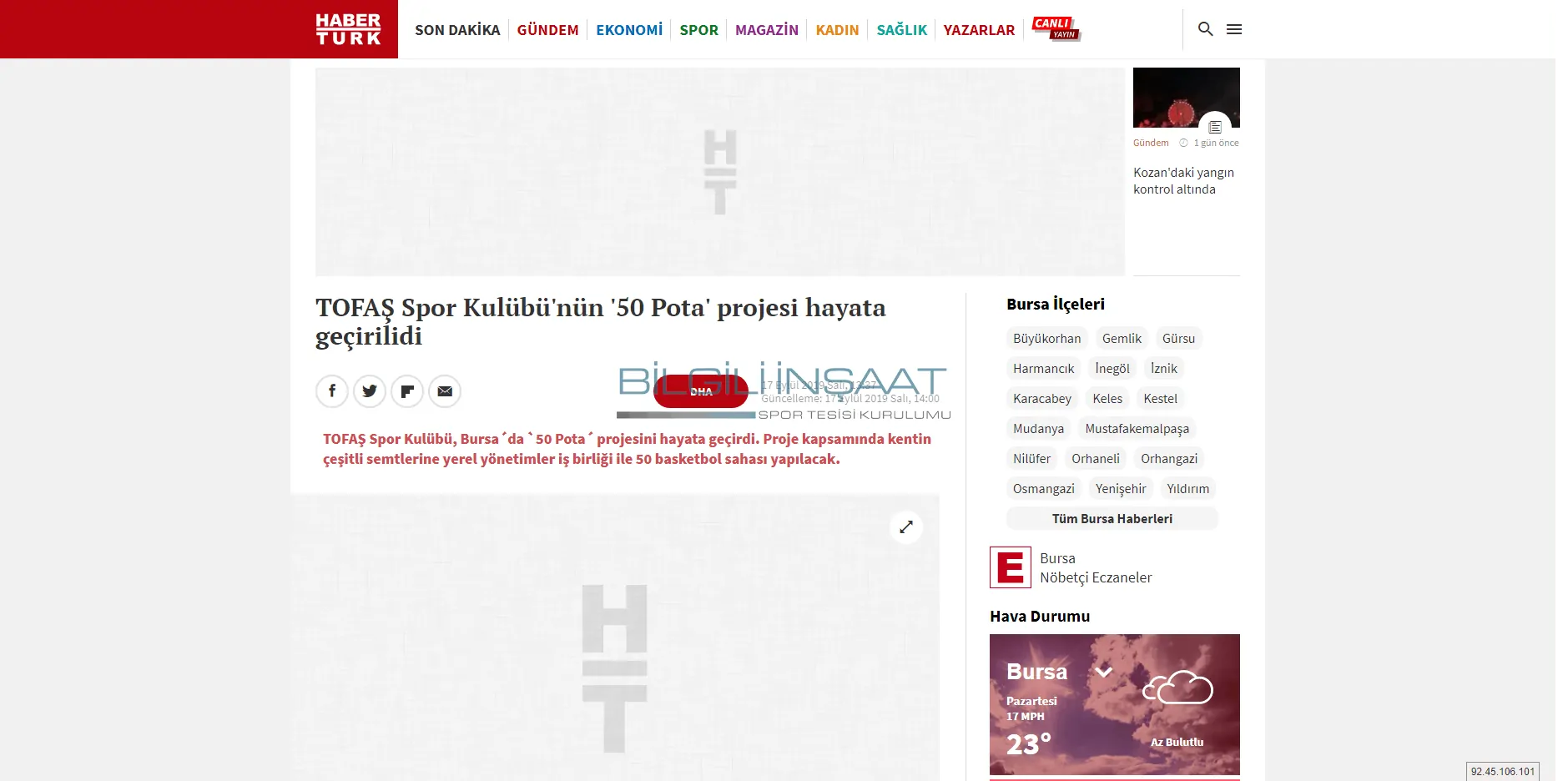This screenshot has height=781, width=1568.
Task: Open GÜNDEM menu item
Action: click(x=547, y=30)
